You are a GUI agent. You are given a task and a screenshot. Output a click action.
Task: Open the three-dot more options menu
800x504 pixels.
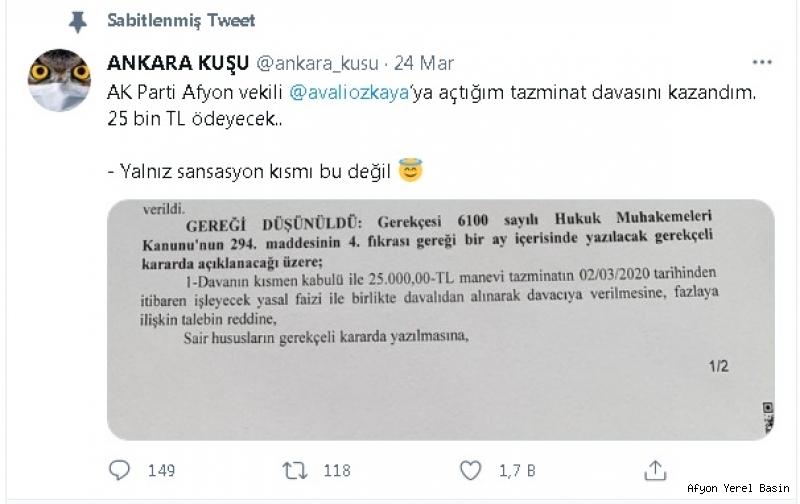point(762,62)
